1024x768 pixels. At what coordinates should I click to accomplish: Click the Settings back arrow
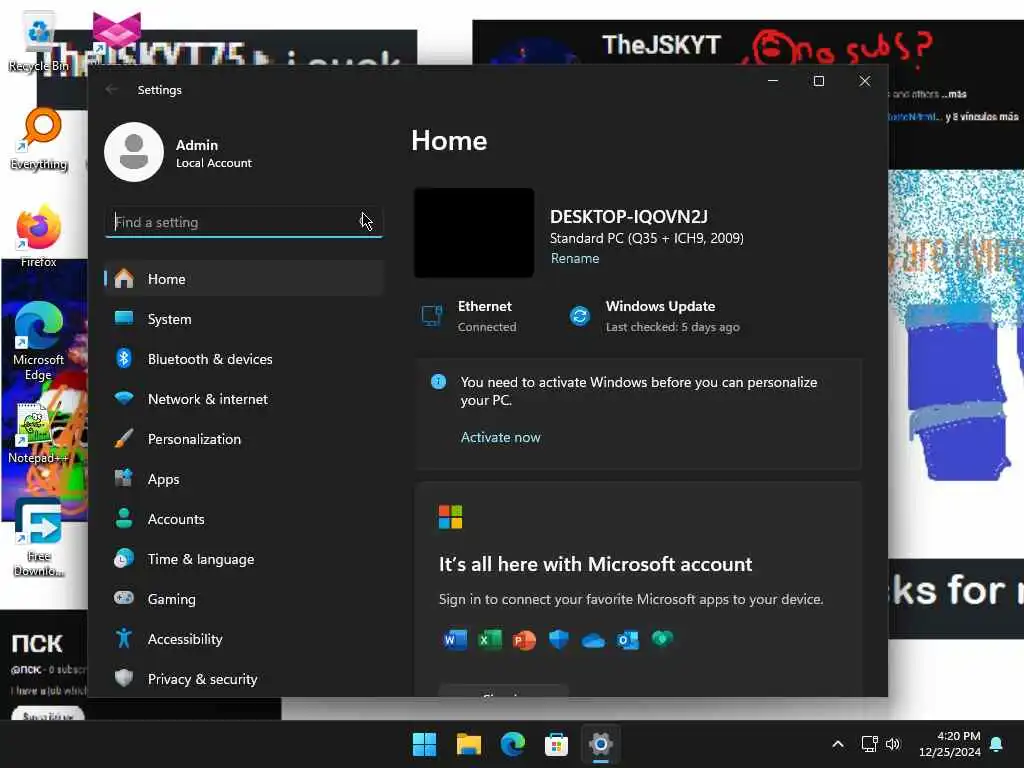tap(111, 89)
